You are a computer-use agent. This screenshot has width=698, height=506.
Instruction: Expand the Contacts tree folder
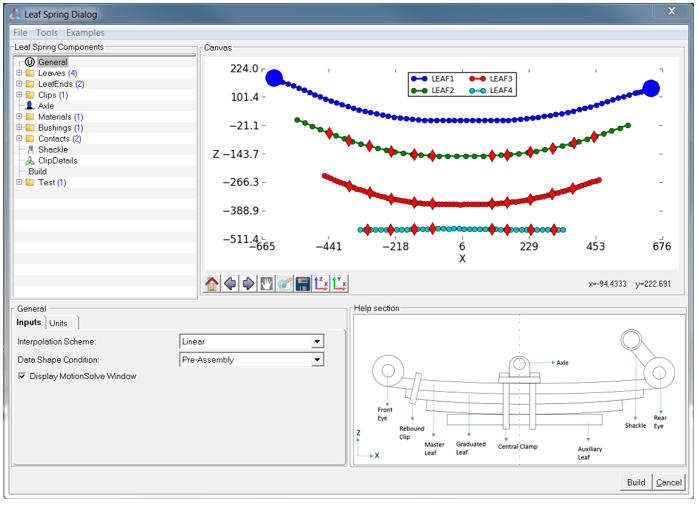point(19,139)
